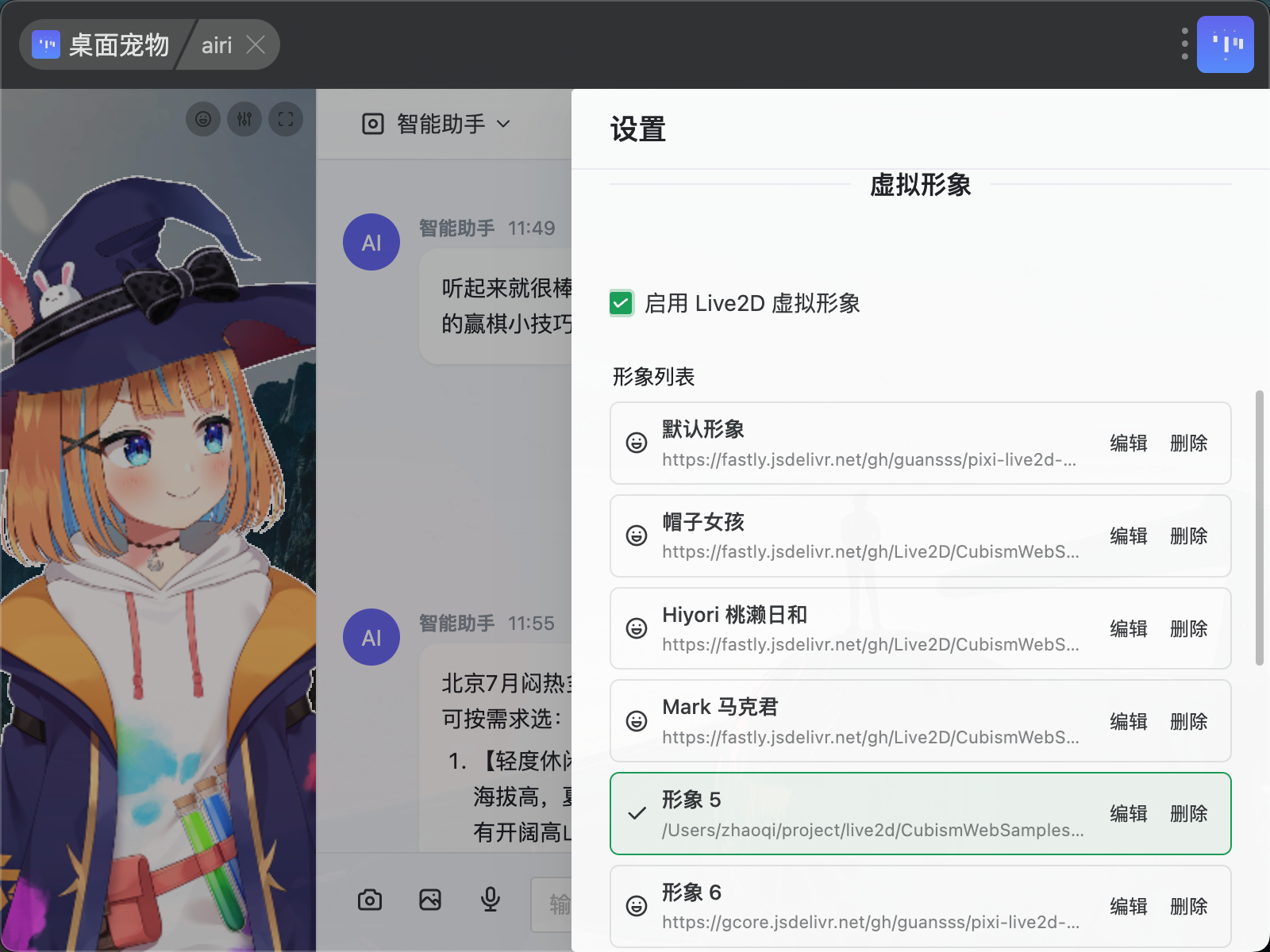Click the settings panel vertical scrollbar
1270x952 pixels.
point(1259,528)
